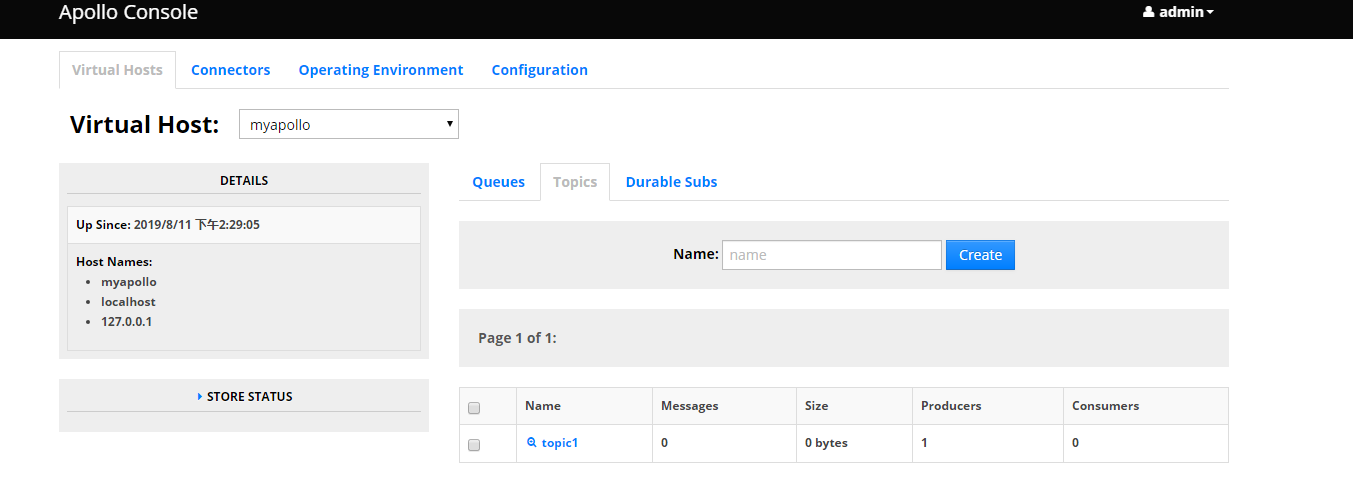Select the Topics tab
The width and height of the screenshot is (1353, 501).
click(575, 182)
